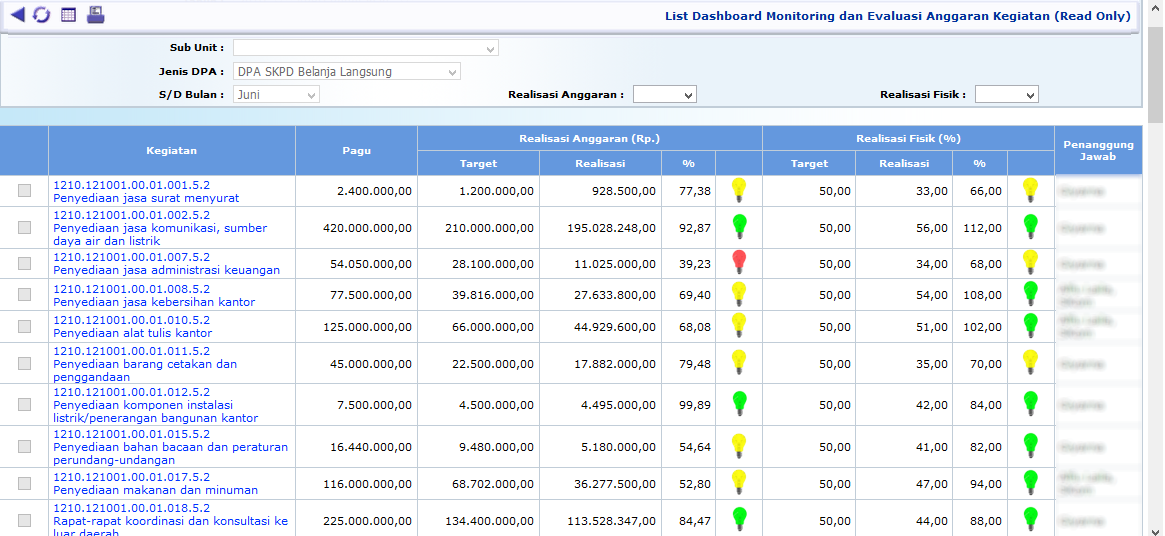Screen dimensions: 1165x536
Task: Open the Realisasi Fisik filter dropdown
Action: click(x=1006, y=94)
